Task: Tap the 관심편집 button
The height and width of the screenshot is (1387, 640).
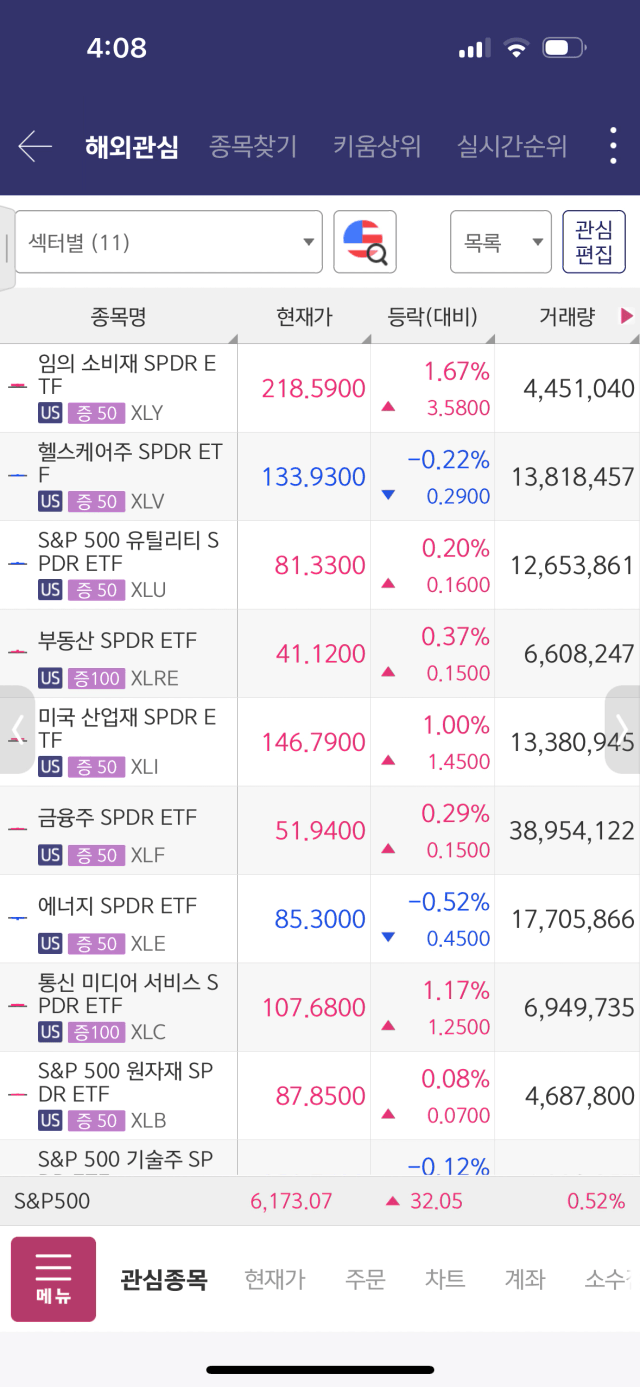Action: 594,242
